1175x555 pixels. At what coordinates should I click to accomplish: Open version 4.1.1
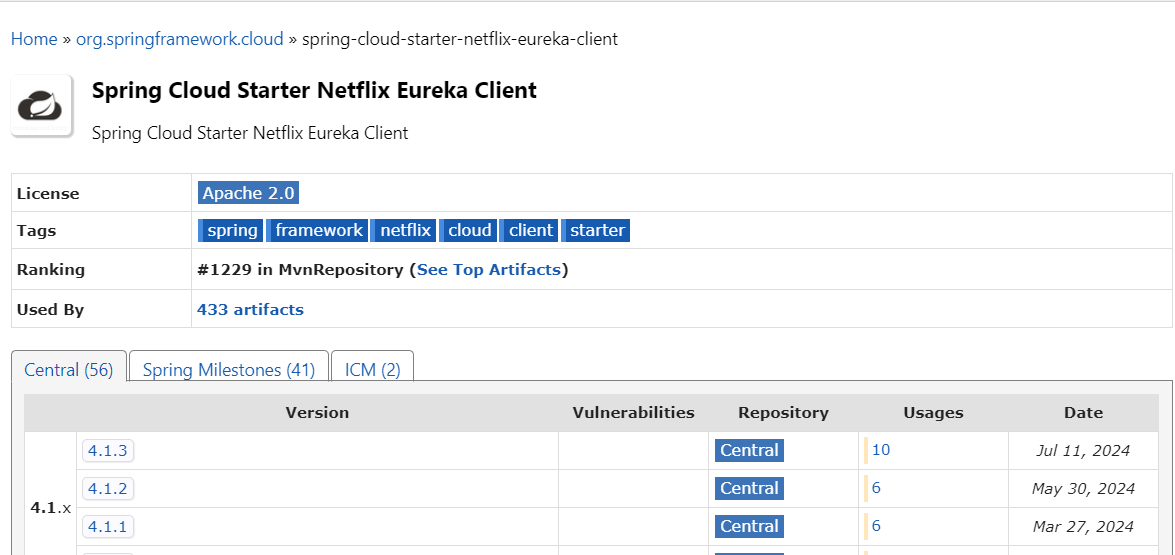tap(107, 527)
